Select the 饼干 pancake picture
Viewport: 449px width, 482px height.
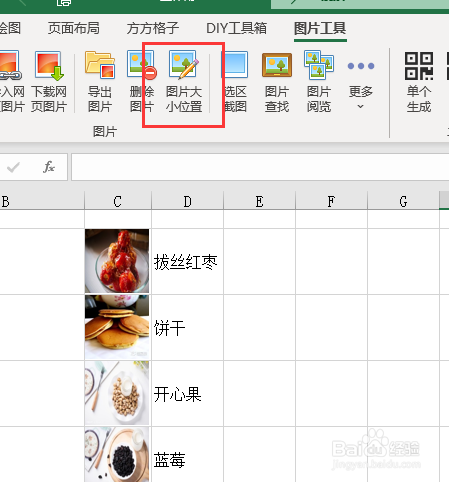117,327
